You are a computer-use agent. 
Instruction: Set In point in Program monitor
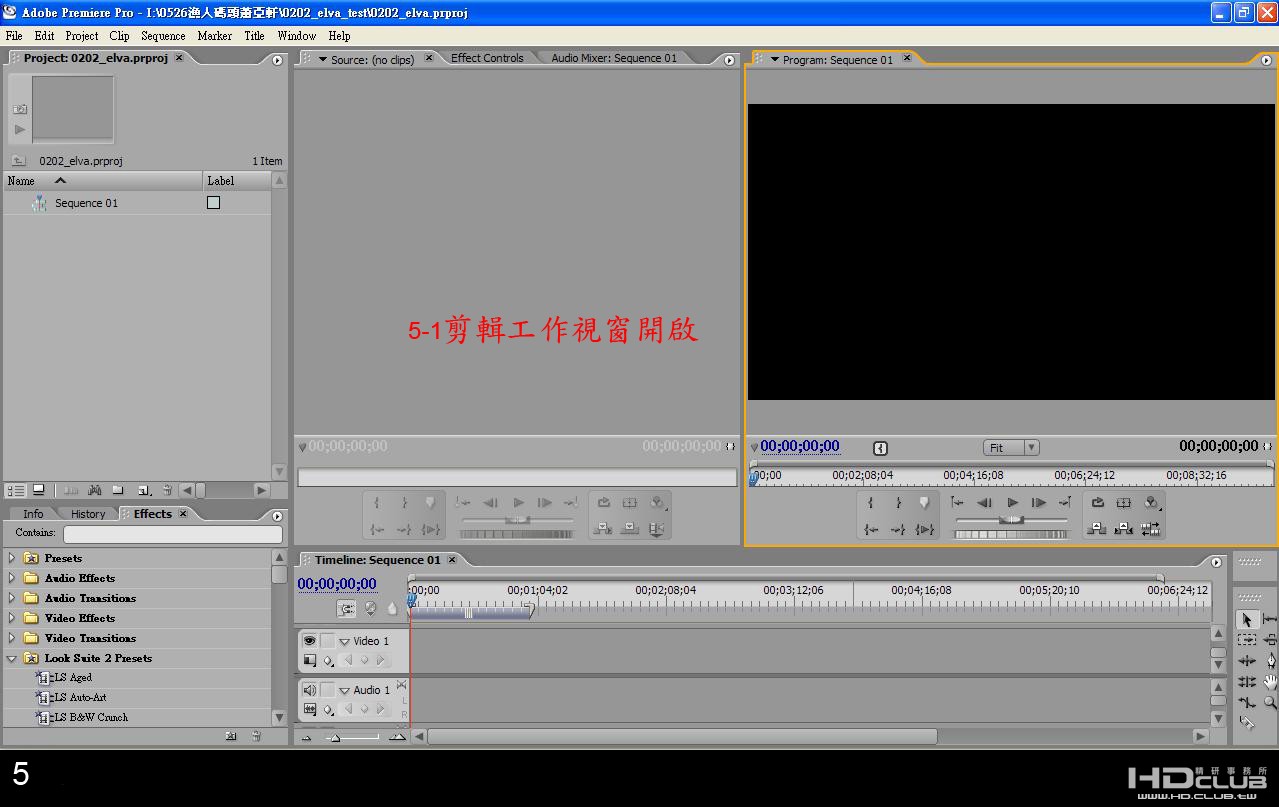[x=871, y=503]
